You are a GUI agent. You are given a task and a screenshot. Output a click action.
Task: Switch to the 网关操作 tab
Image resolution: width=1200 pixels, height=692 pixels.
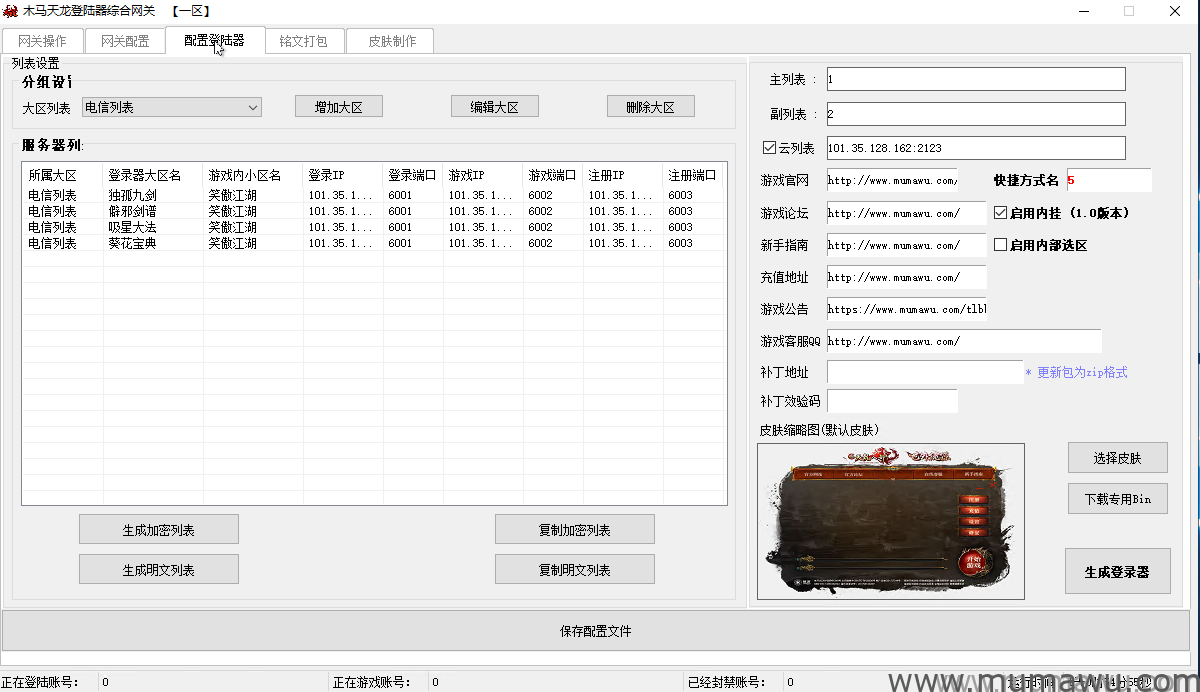[42, 41]
